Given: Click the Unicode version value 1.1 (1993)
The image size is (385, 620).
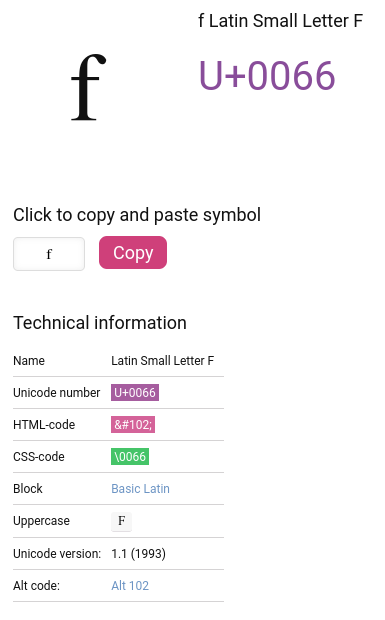Looking at the screenshot, I should [138, 554].
